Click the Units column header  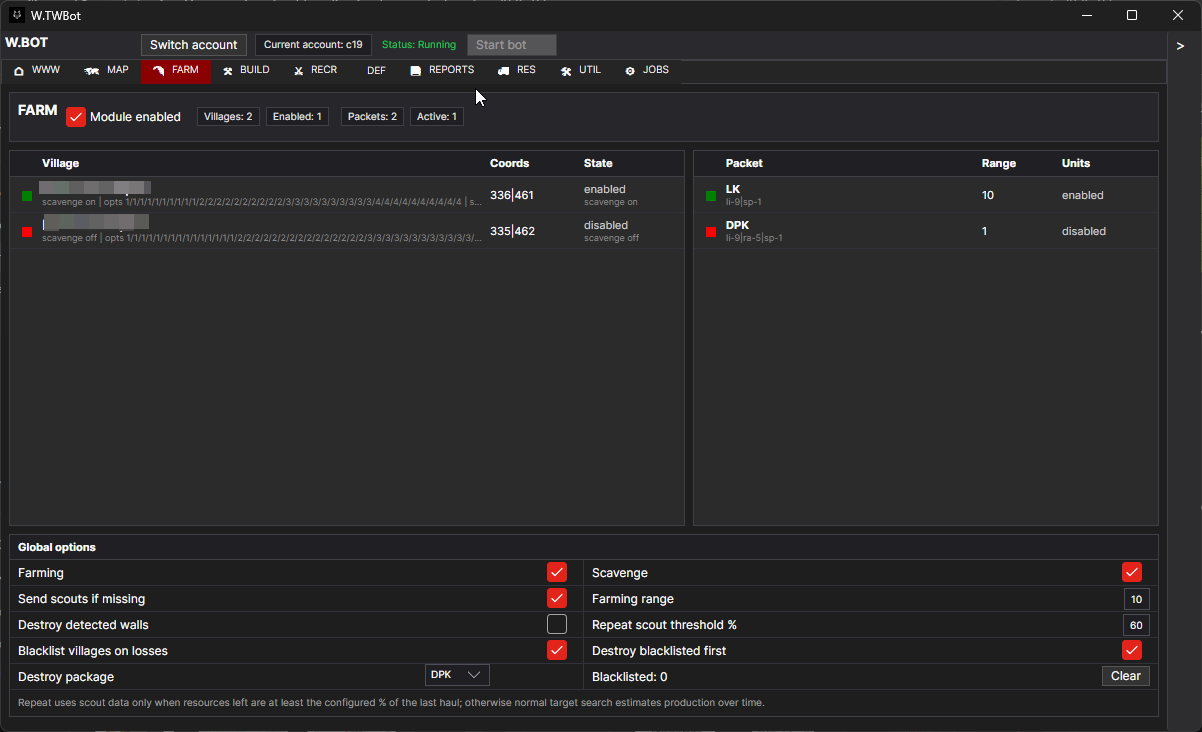(1076, 163)
